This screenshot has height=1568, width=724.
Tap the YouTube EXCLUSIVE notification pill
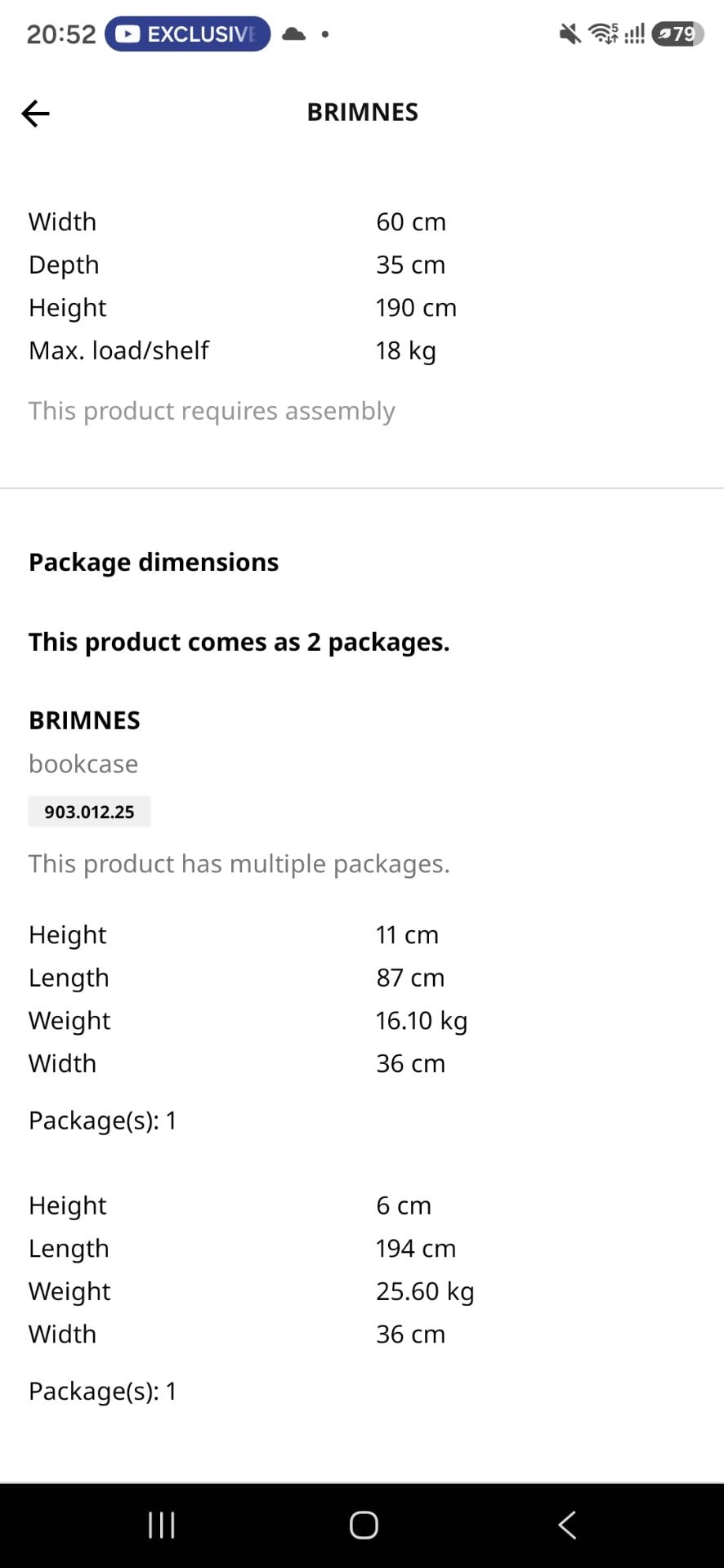coord(187,34)
